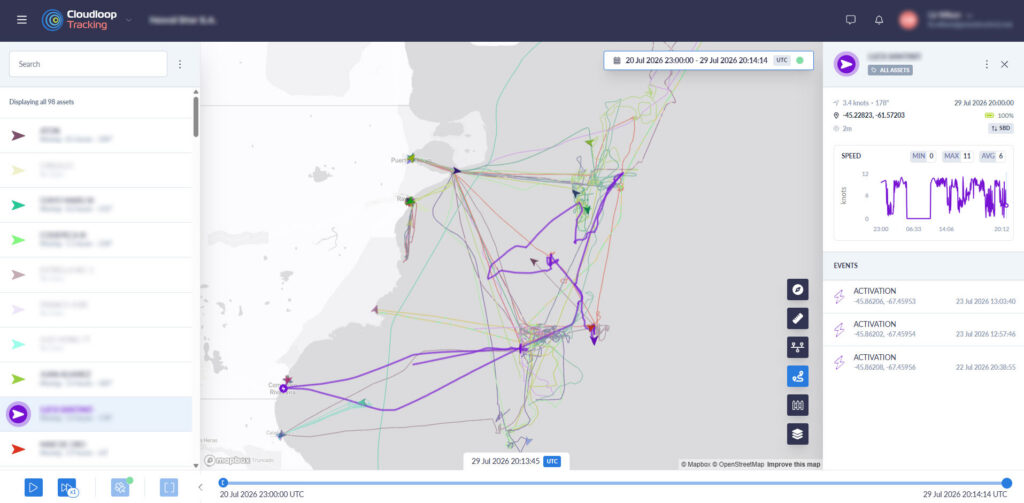
Task: Open ACTIVATION event at 22 Jul 2026 20:38:55
Action: tap(923, 363)
